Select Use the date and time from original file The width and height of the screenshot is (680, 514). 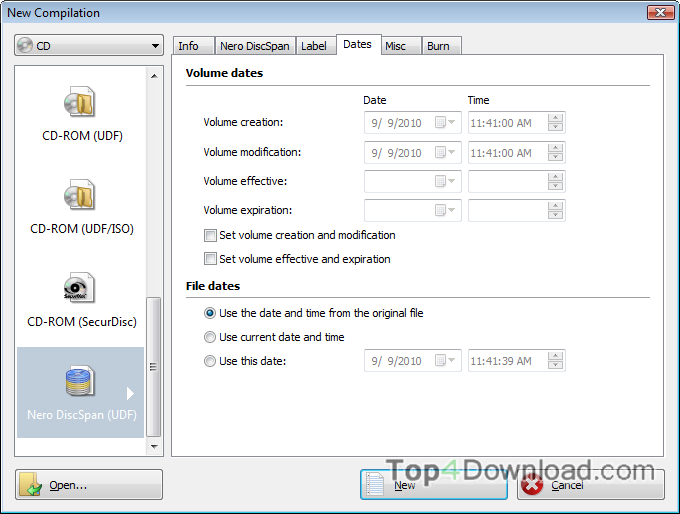click(210, 313)
